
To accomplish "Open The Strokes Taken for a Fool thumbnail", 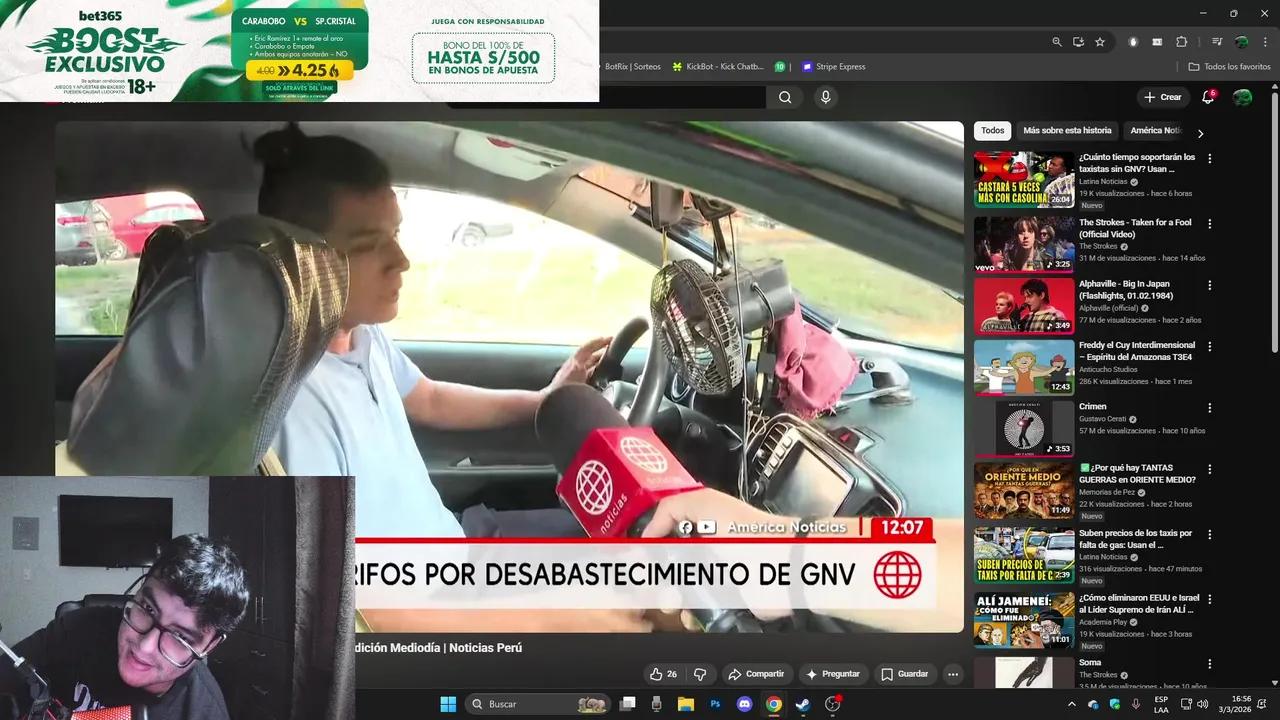I will [x=1024, y=245].
